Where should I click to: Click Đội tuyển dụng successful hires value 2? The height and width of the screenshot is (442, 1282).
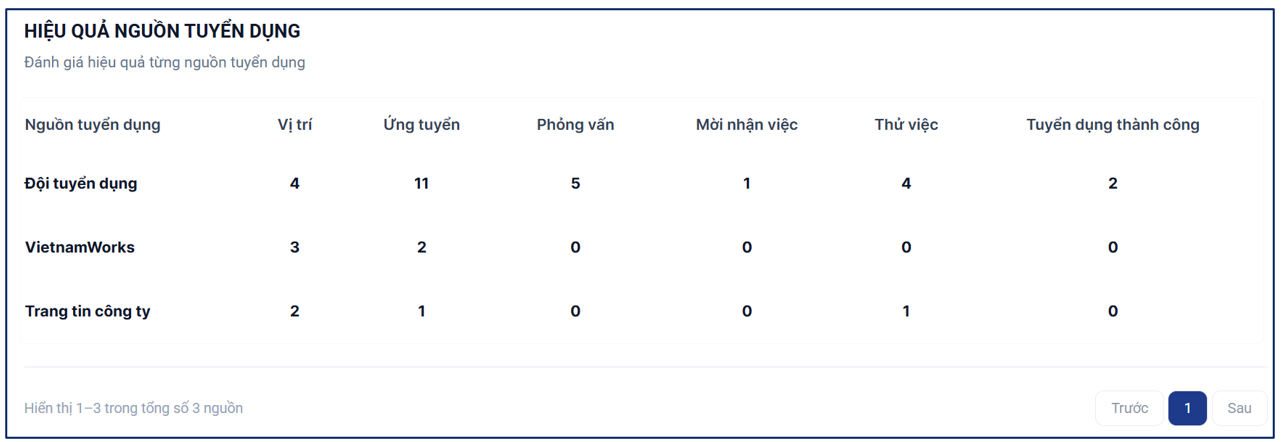coord(1113,184)
